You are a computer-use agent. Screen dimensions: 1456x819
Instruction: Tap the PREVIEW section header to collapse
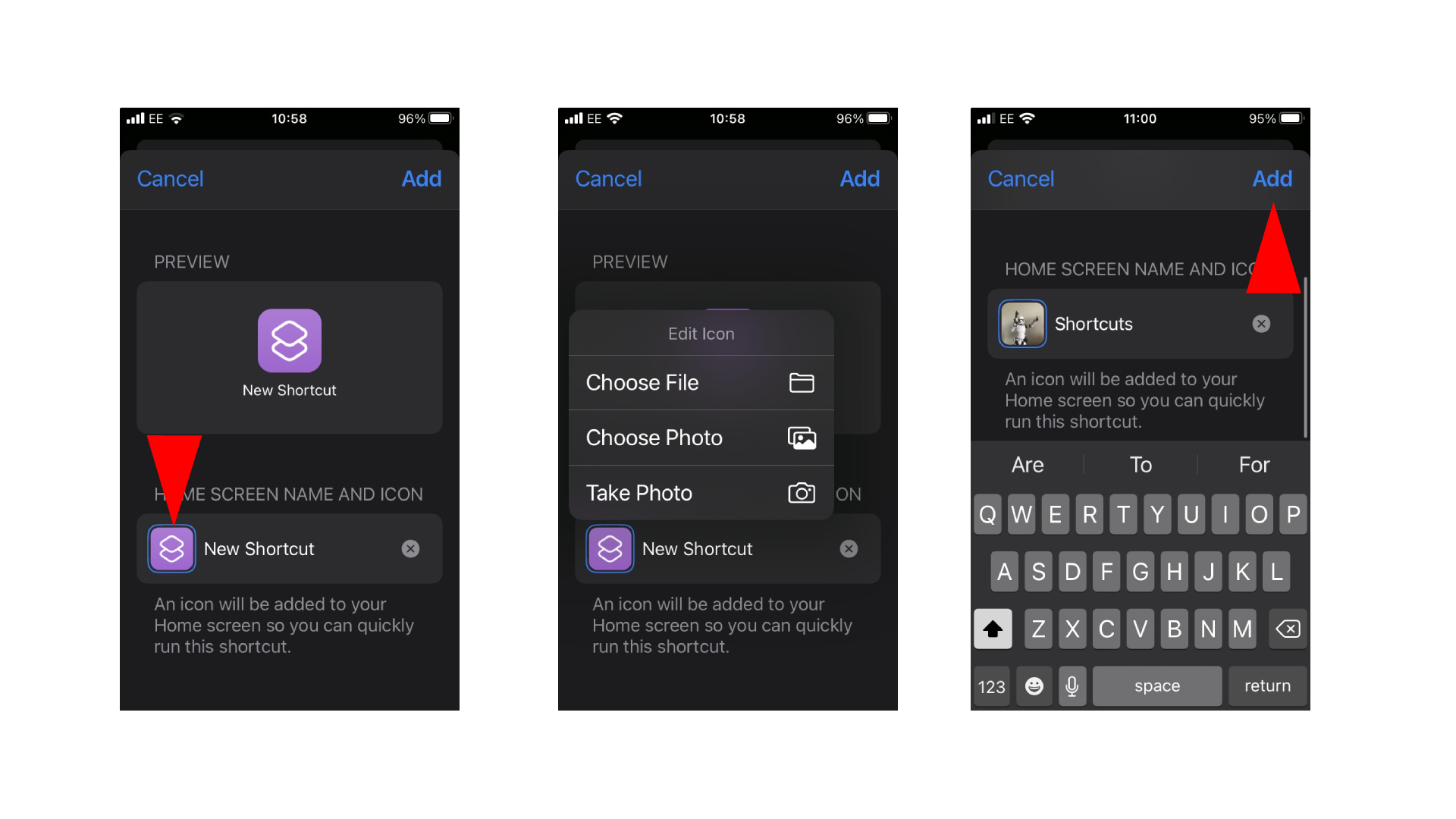[x=190, y=260]
